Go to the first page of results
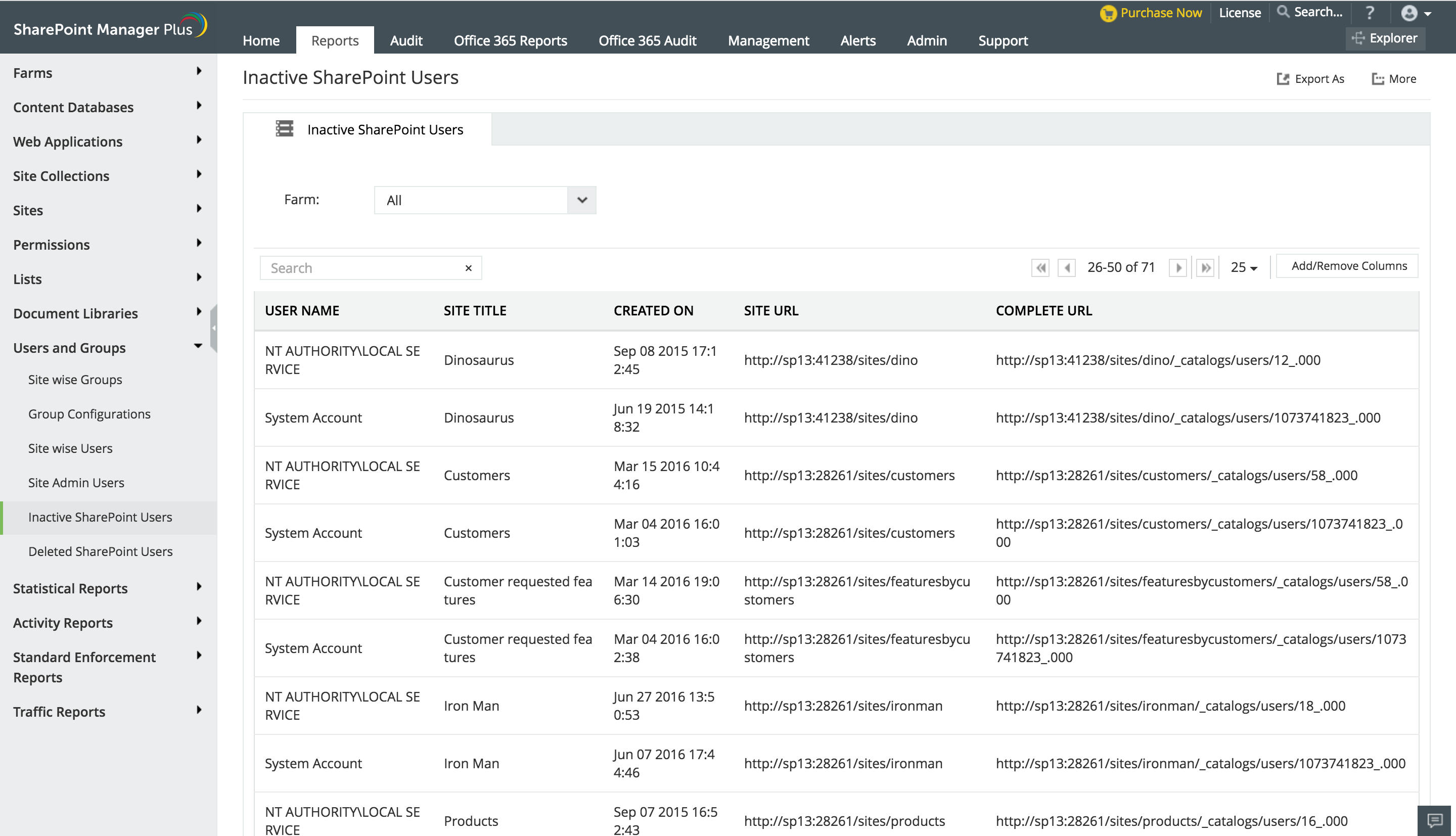 [x=1040, y=267]
